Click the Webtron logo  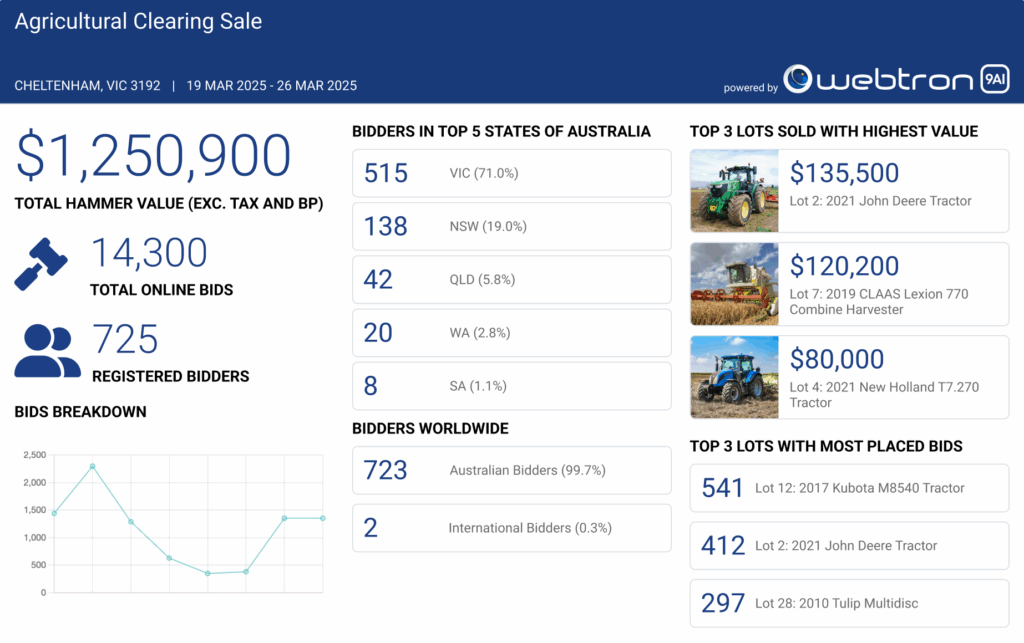(877, 80)
